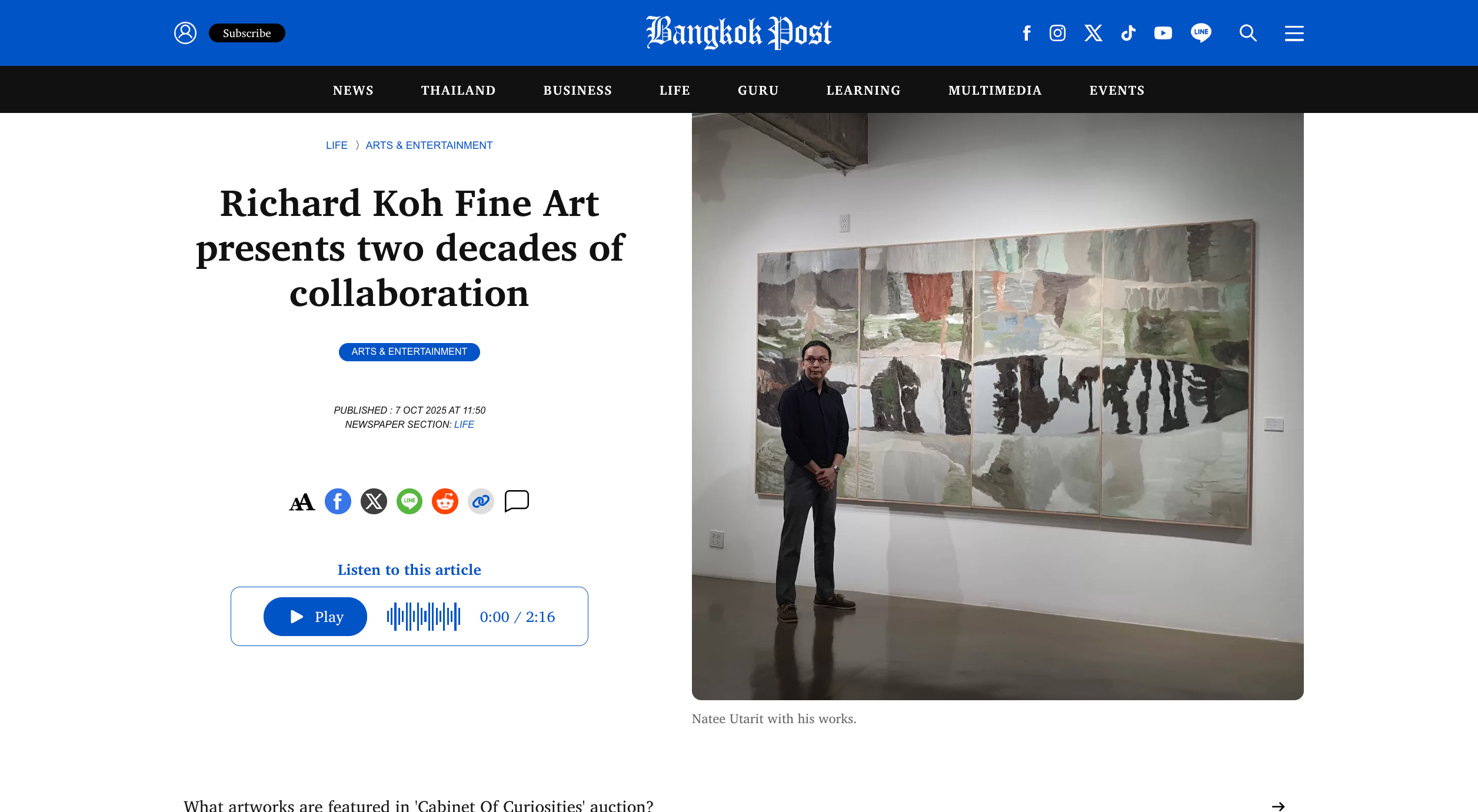Open the article comments
Screen dimensions: 1478x812
pyautogui.click(x=516, y=501)
